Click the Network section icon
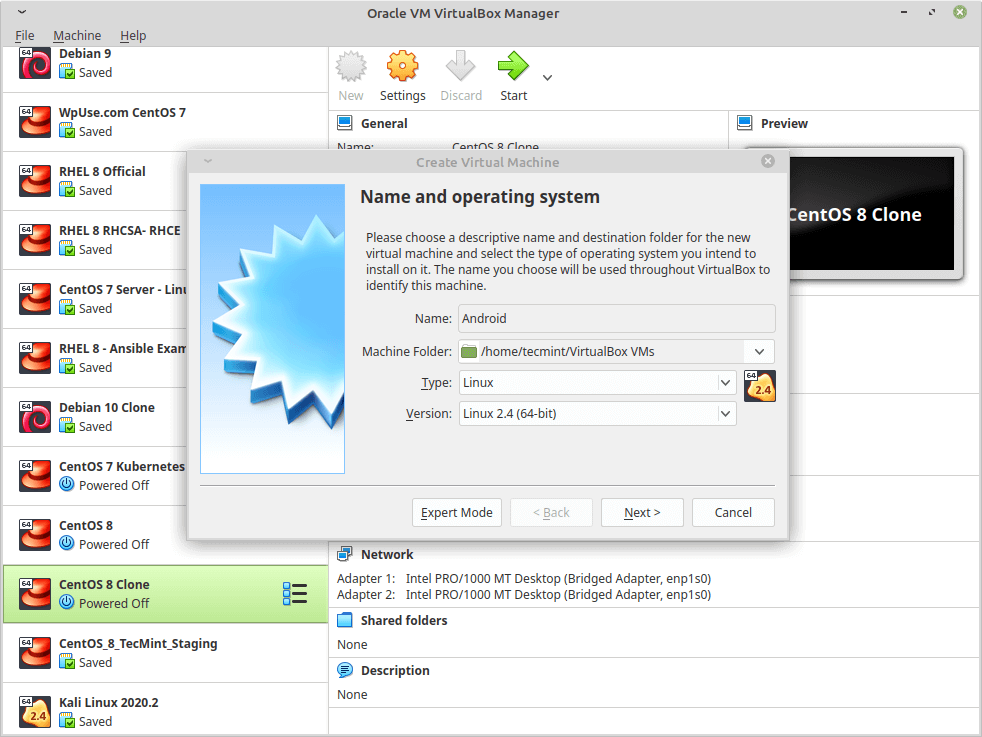 tap(344, 554)
